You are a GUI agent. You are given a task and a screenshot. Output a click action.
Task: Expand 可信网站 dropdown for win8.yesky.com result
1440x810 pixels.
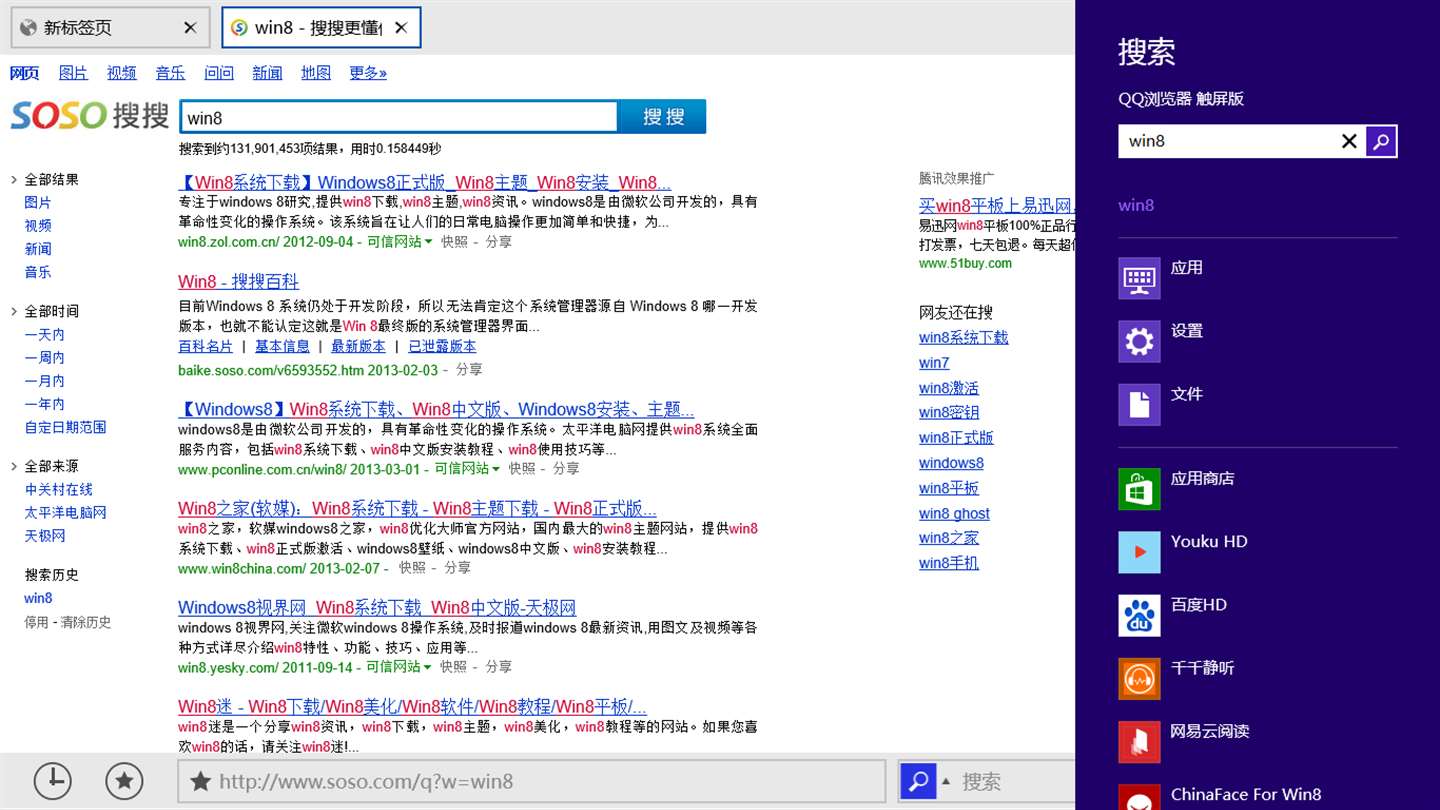pos(399,667)
